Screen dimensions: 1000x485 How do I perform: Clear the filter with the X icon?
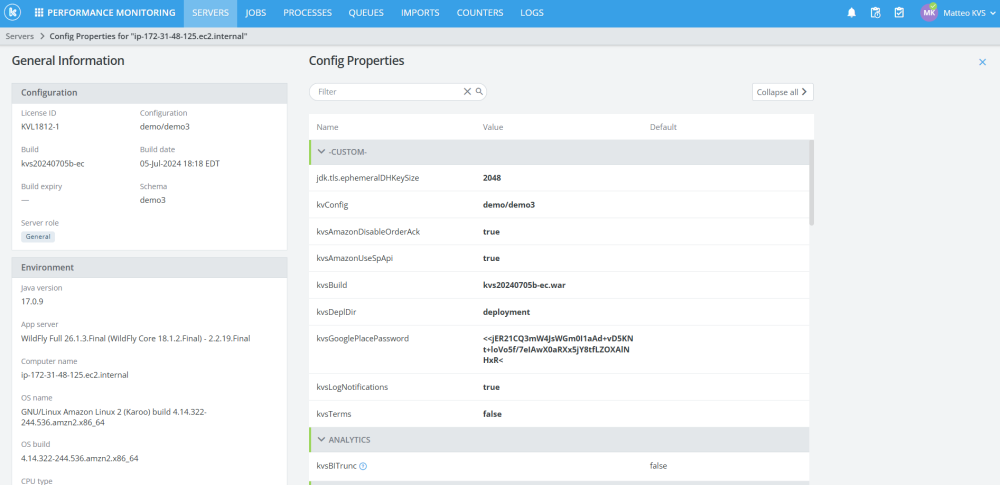[467, 92]
